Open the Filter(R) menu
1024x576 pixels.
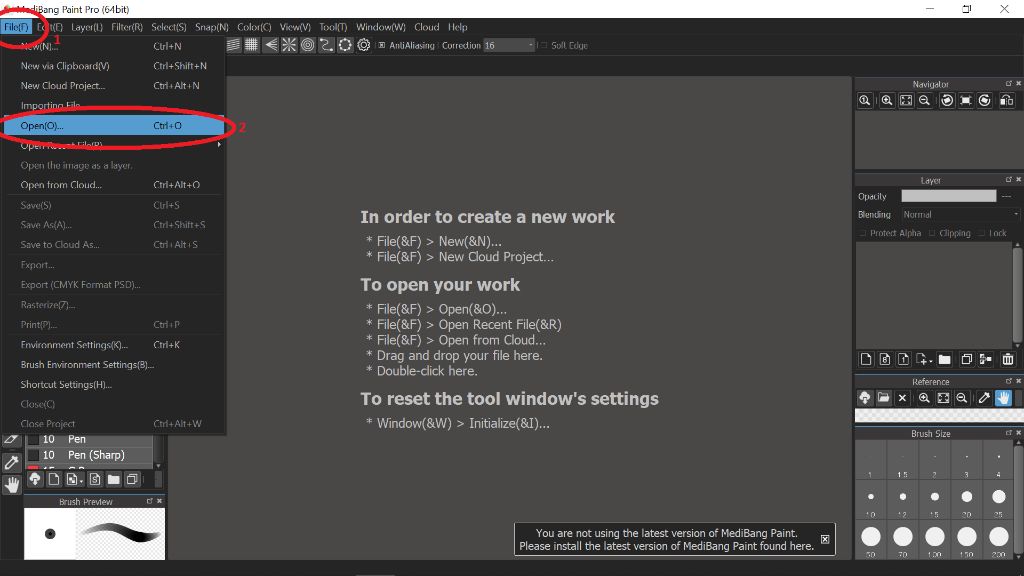pyautogui.click(x=127, y=27)
